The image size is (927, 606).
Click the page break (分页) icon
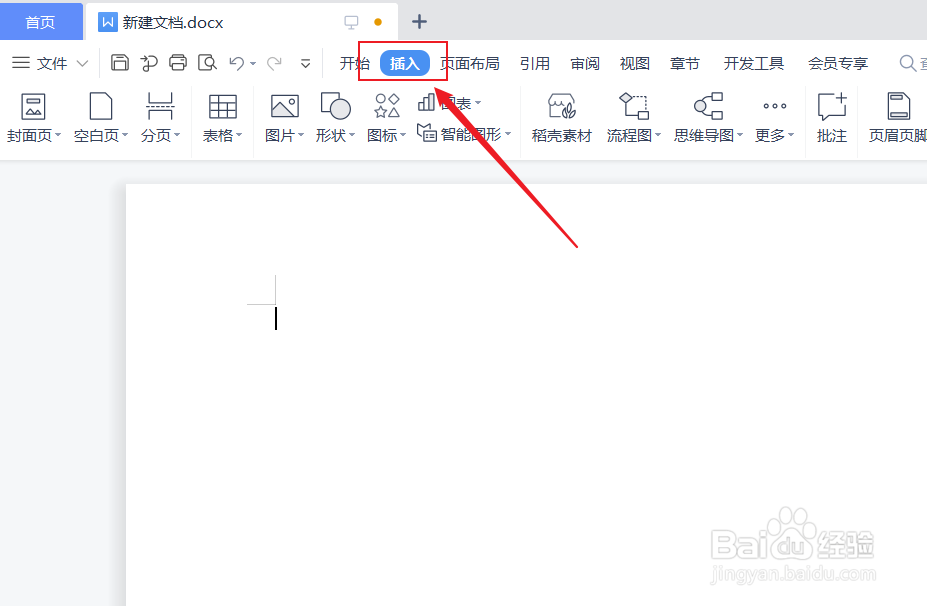point(160,106)
